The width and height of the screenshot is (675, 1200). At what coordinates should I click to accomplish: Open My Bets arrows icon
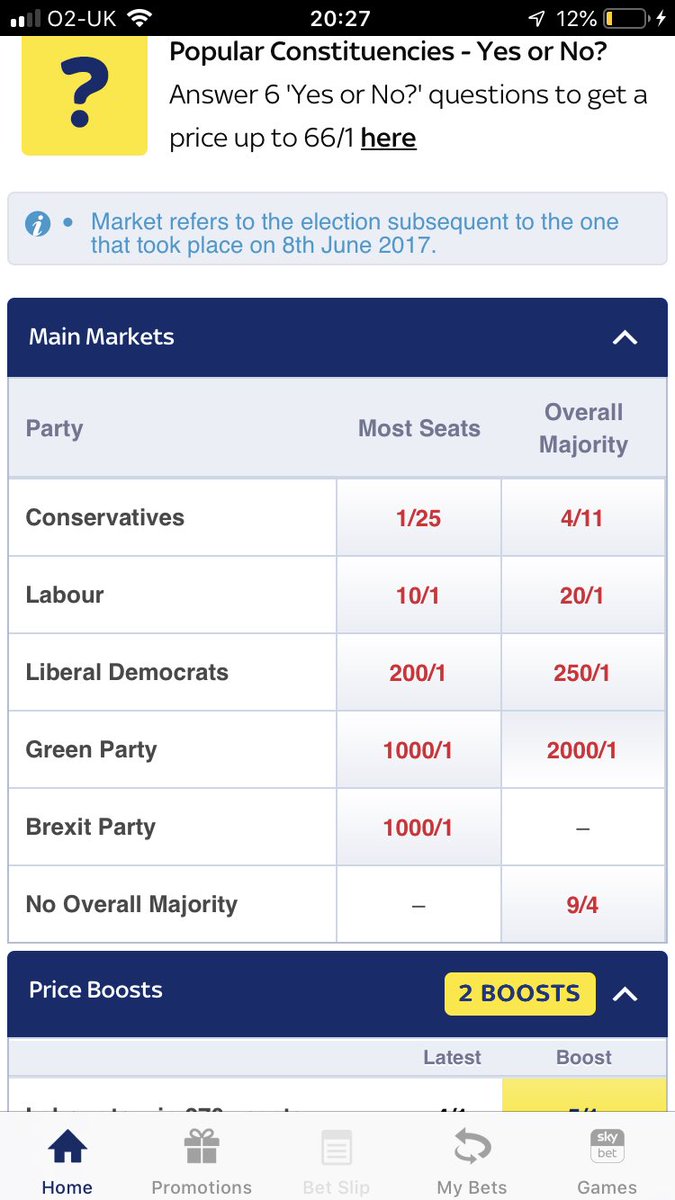tap(472, 1147)
